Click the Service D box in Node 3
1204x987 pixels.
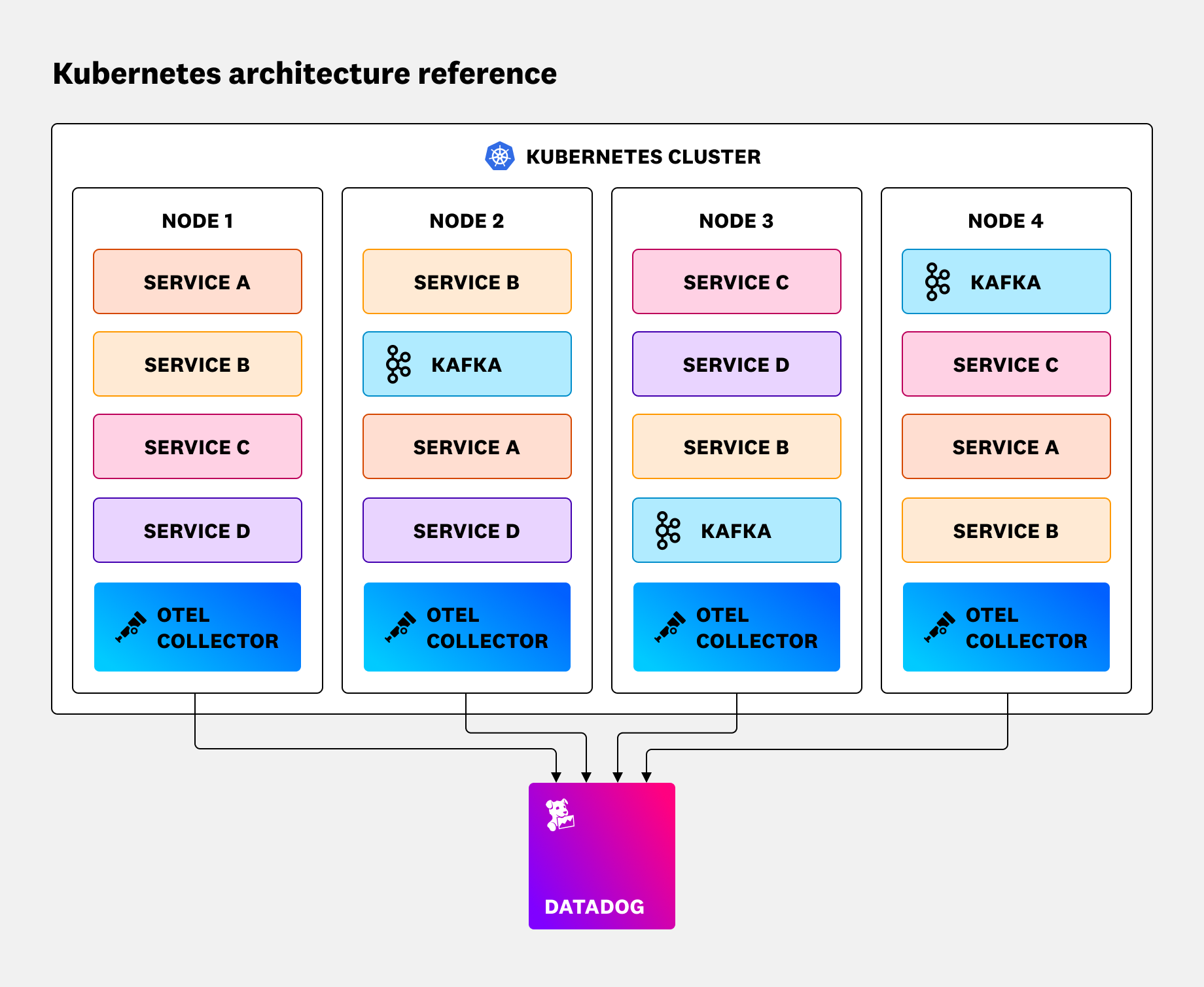pos(736,364)
